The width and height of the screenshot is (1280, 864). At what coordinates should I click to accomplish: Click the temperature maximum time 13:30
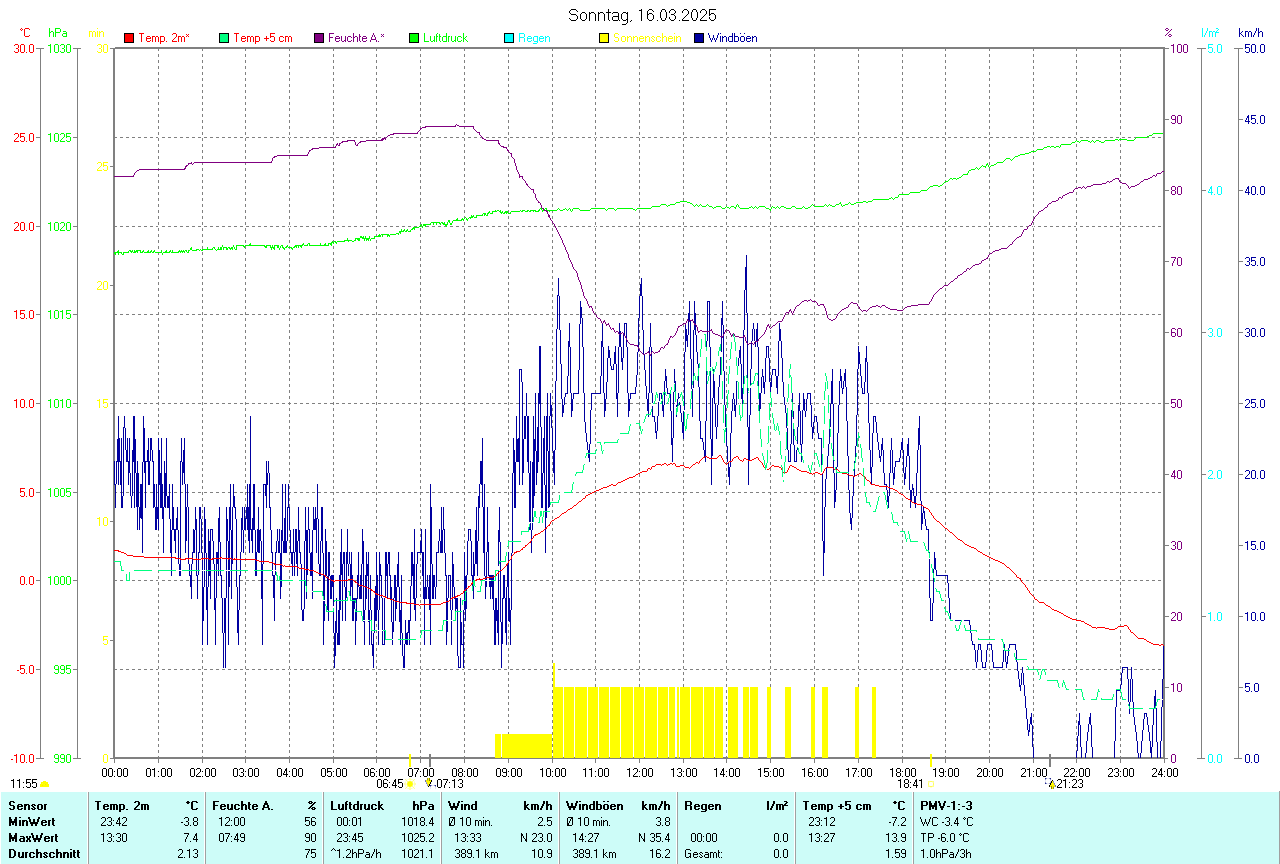coord(114,838)
